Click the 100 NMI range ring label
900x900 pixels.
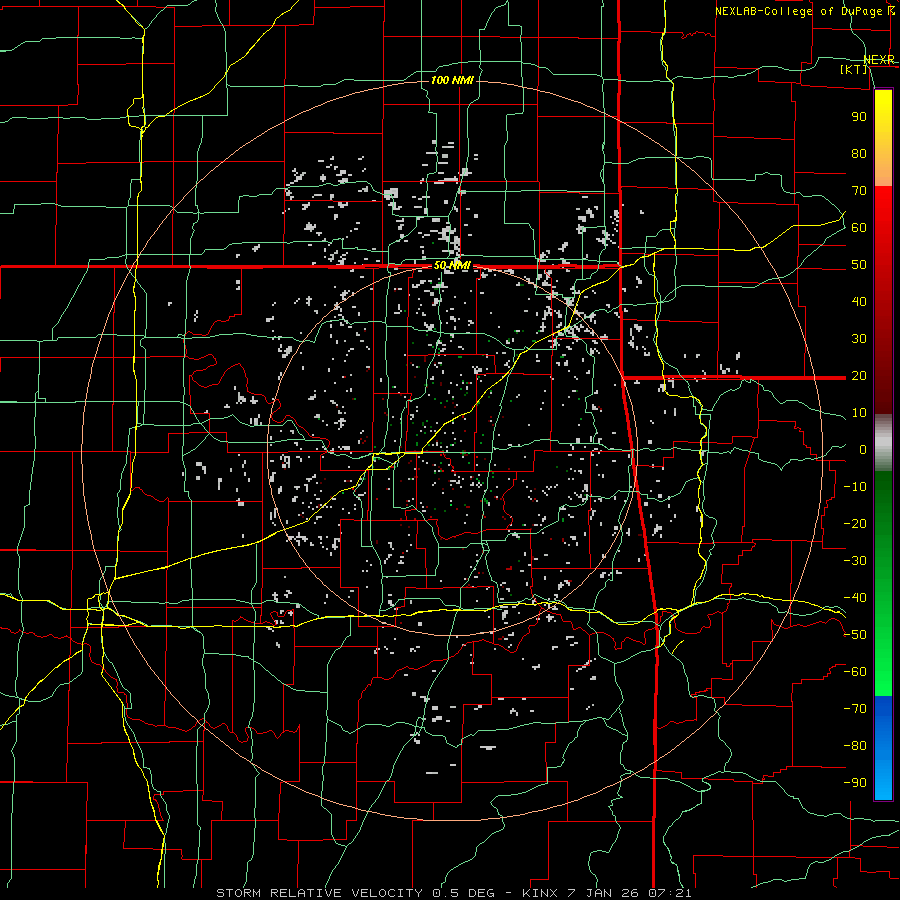point(452,80)
